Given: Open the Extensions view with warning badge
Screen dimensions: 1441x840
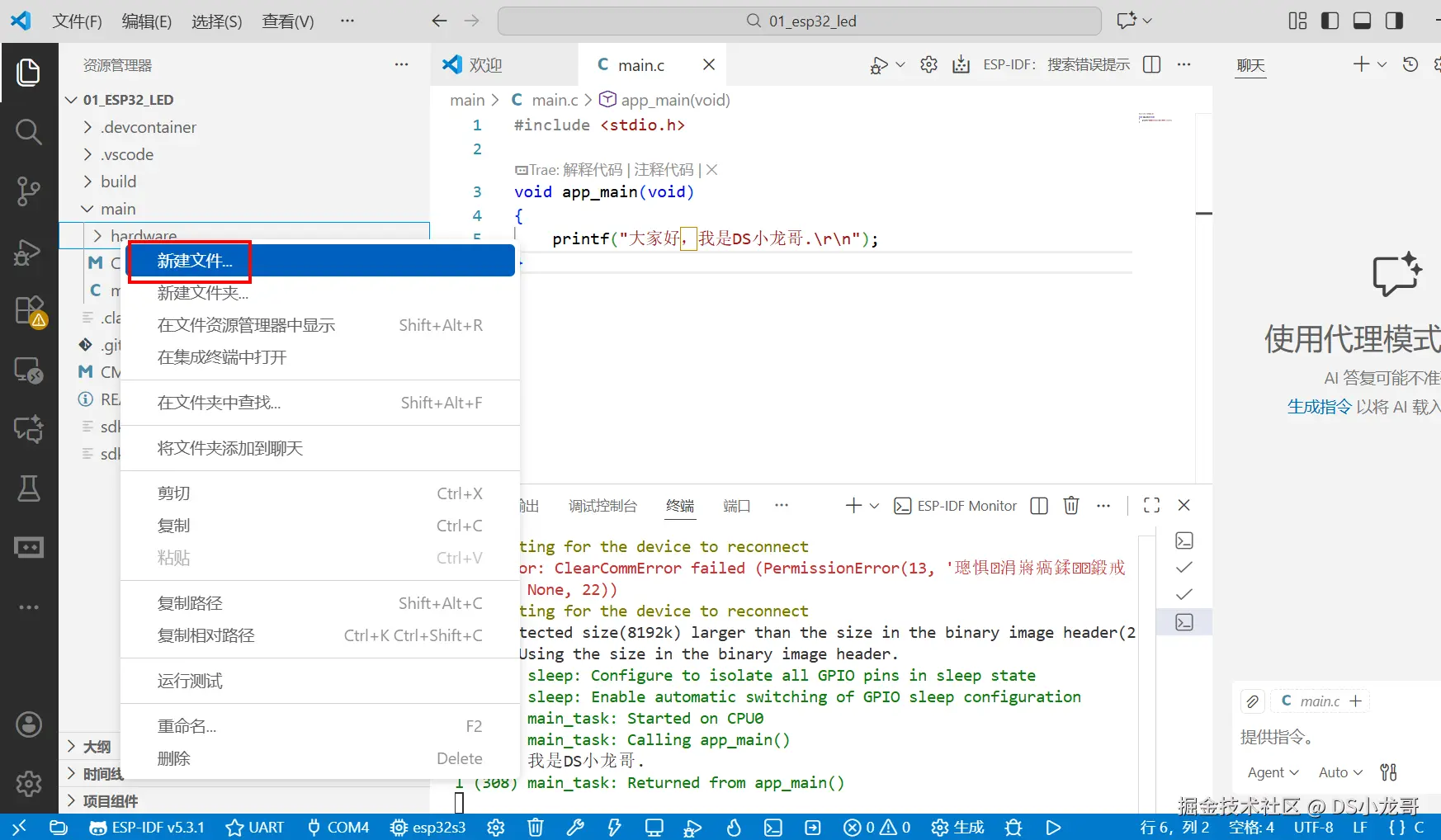Looking at the screenshot, I should click(29, 311).
